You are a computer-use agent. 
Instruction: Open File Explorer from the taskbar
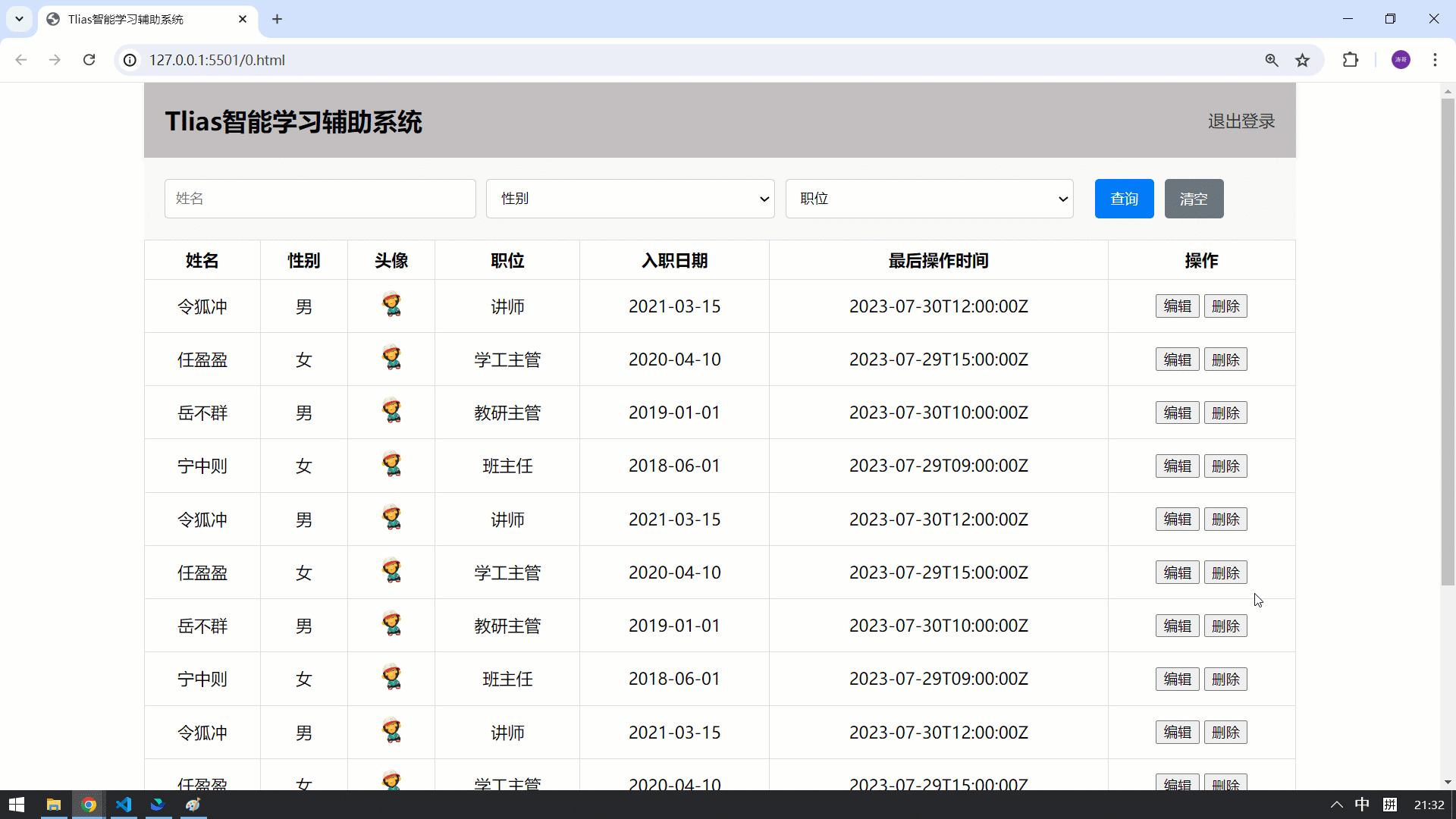tap(53, 805)
